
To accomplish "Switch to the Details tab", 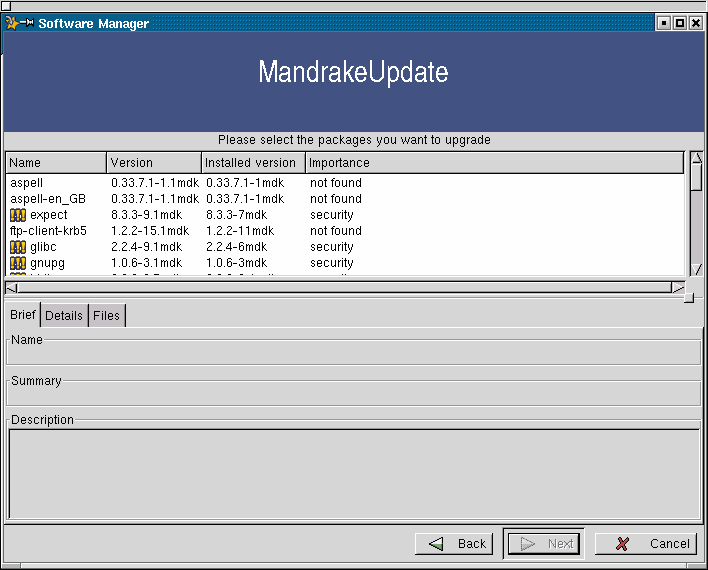I will [x=64, y=316].
